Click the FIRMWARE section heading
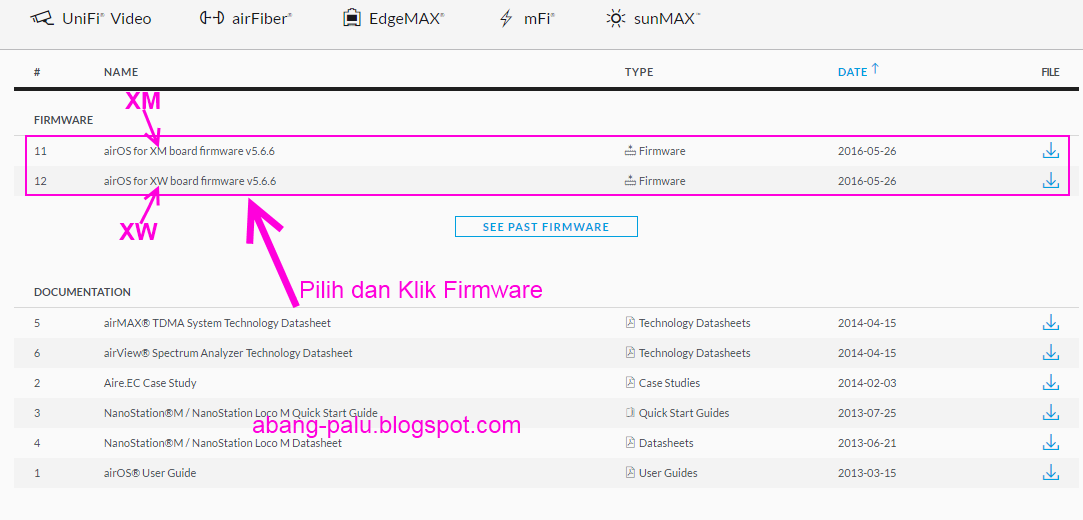The width and height of the screenshot is (1083, 520). (63, 120)
